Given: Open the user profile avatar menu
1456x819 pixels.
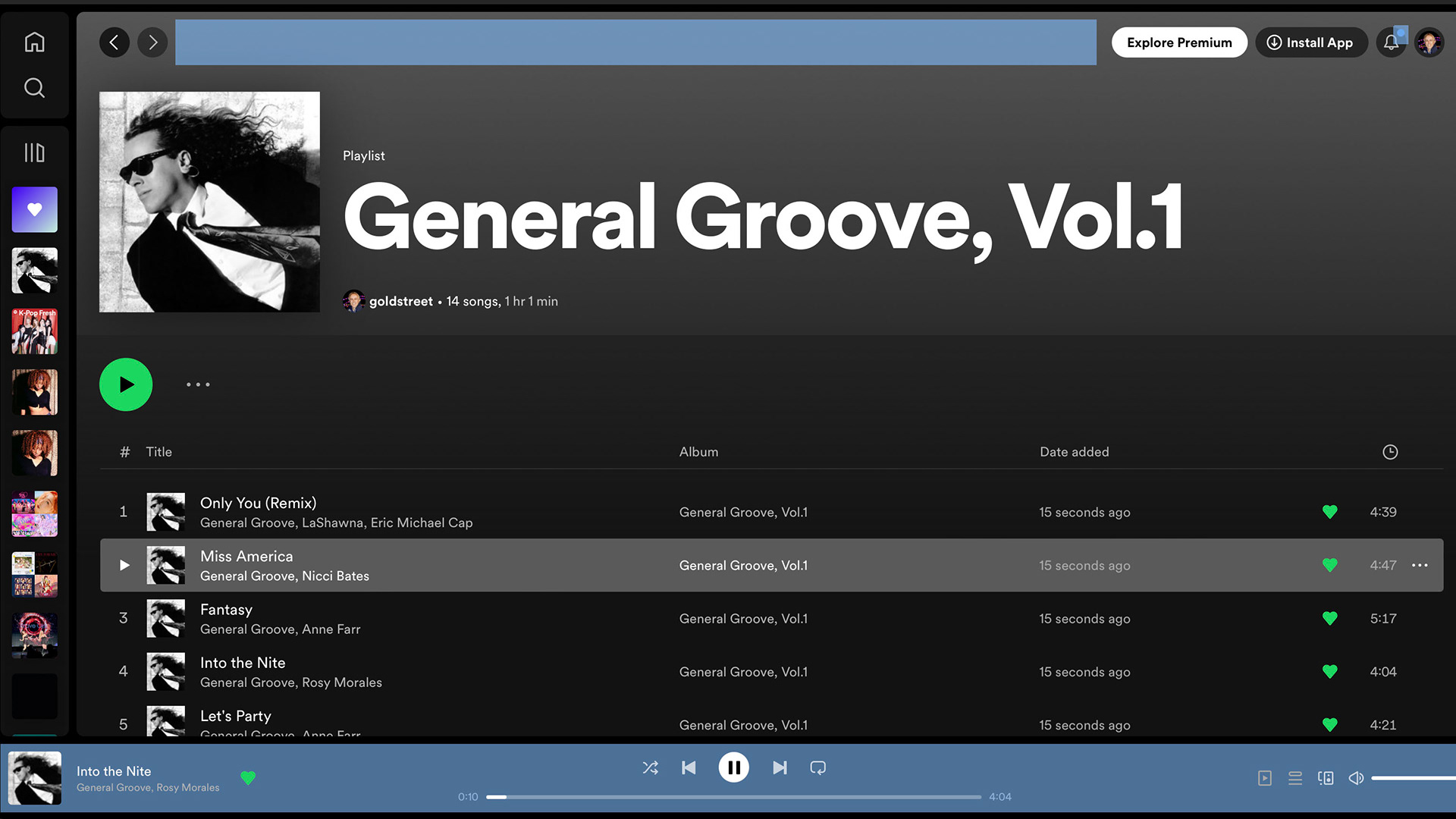Looking at the screenshot, I should click(1429, 42).
